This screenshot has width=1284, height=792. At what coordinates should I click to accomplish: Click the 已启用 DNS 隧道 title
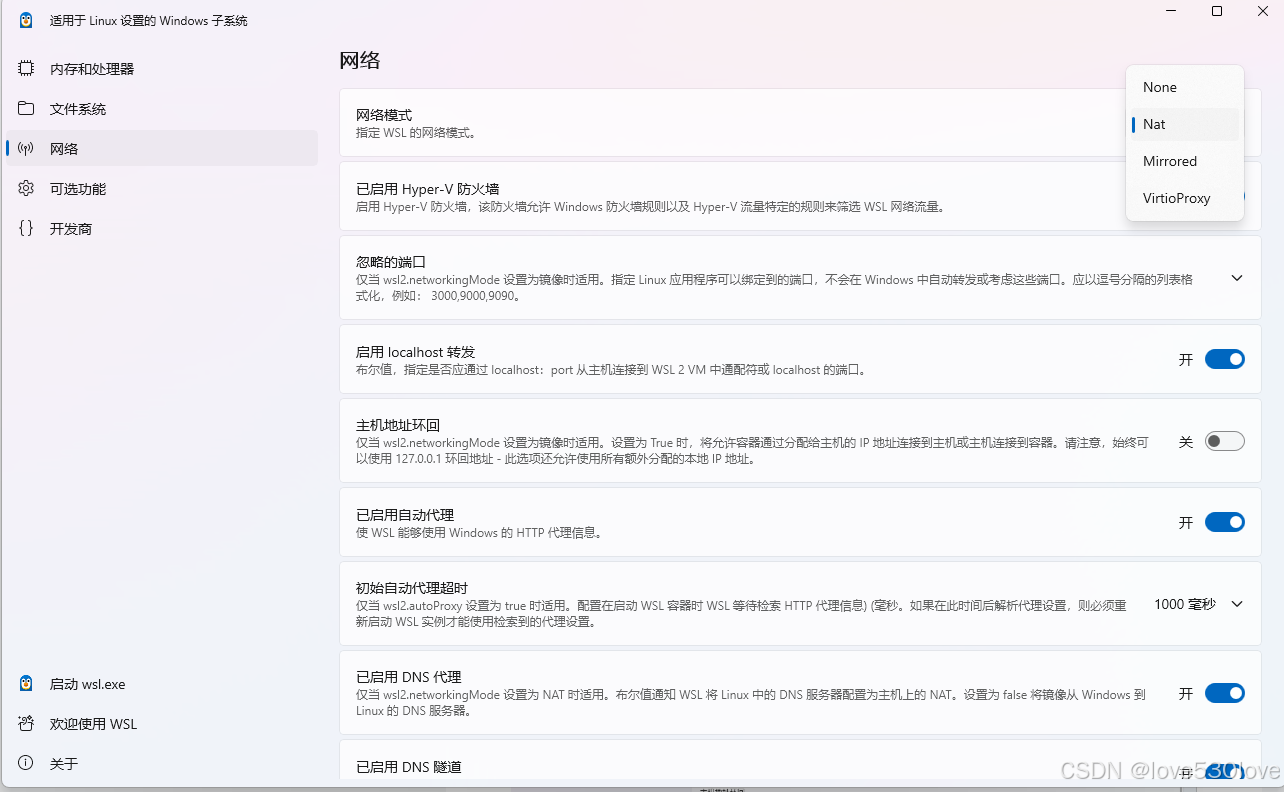pyautogui.click(x=409, y=767)
